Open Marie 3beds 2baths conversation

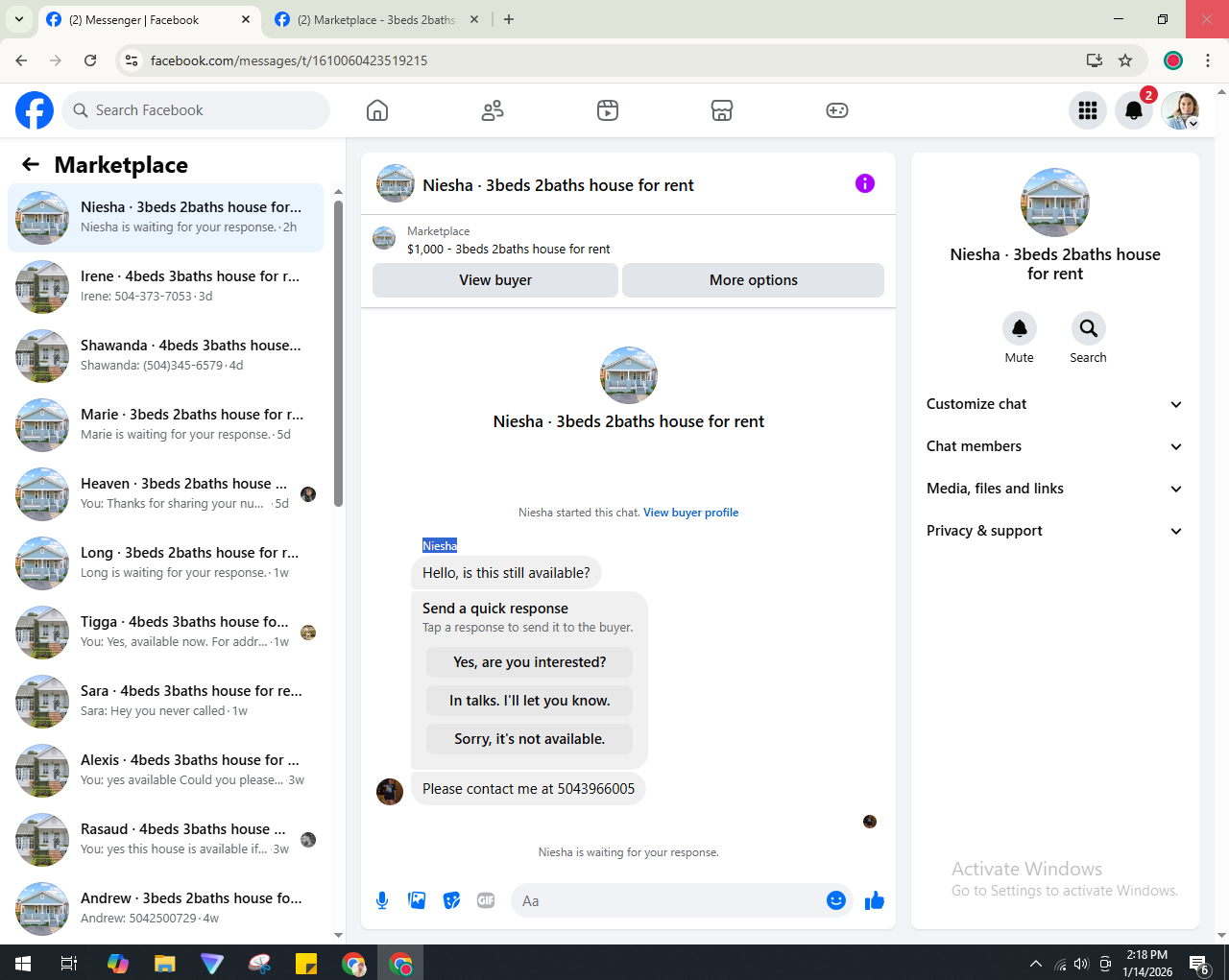(165, 425)
